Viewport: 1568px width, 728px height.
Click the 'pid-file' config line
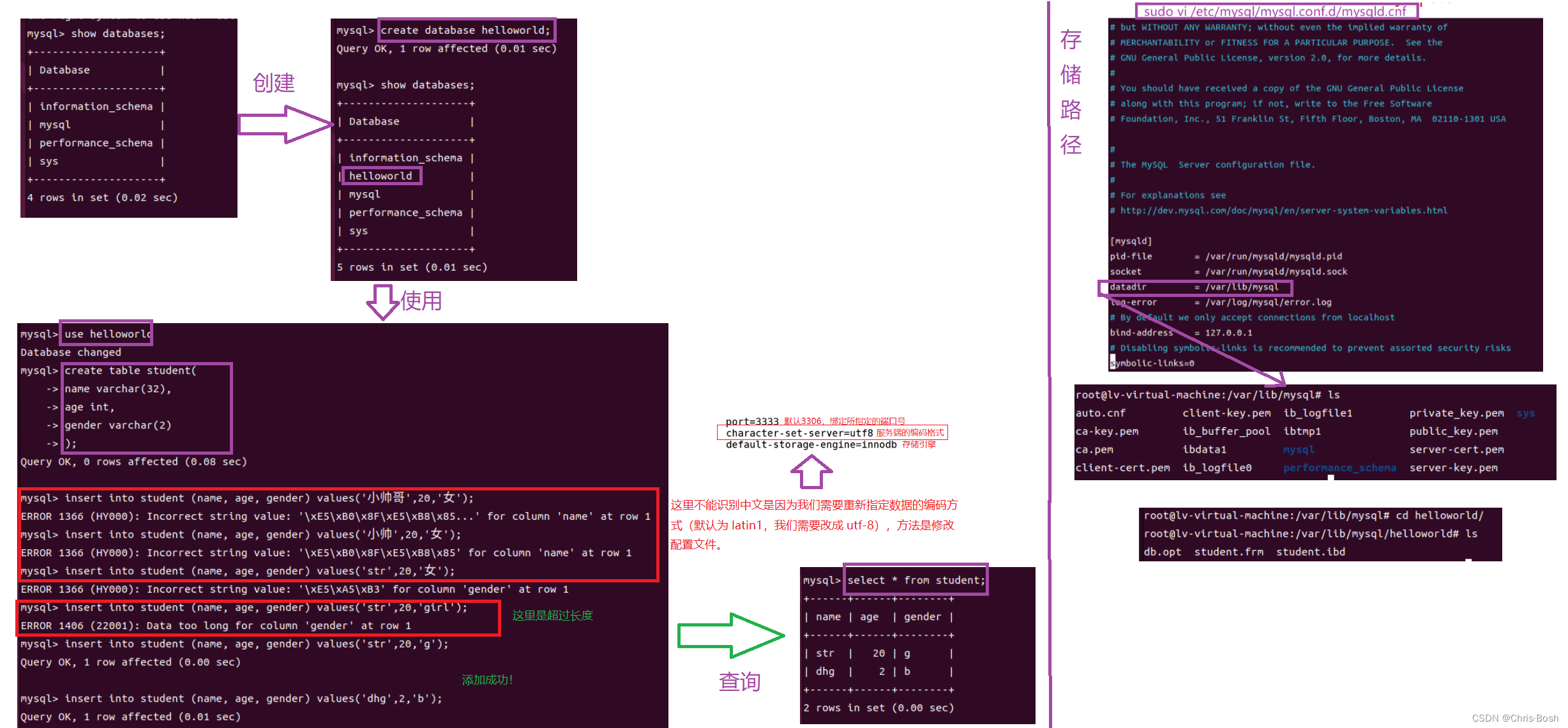coord(1226,257)
